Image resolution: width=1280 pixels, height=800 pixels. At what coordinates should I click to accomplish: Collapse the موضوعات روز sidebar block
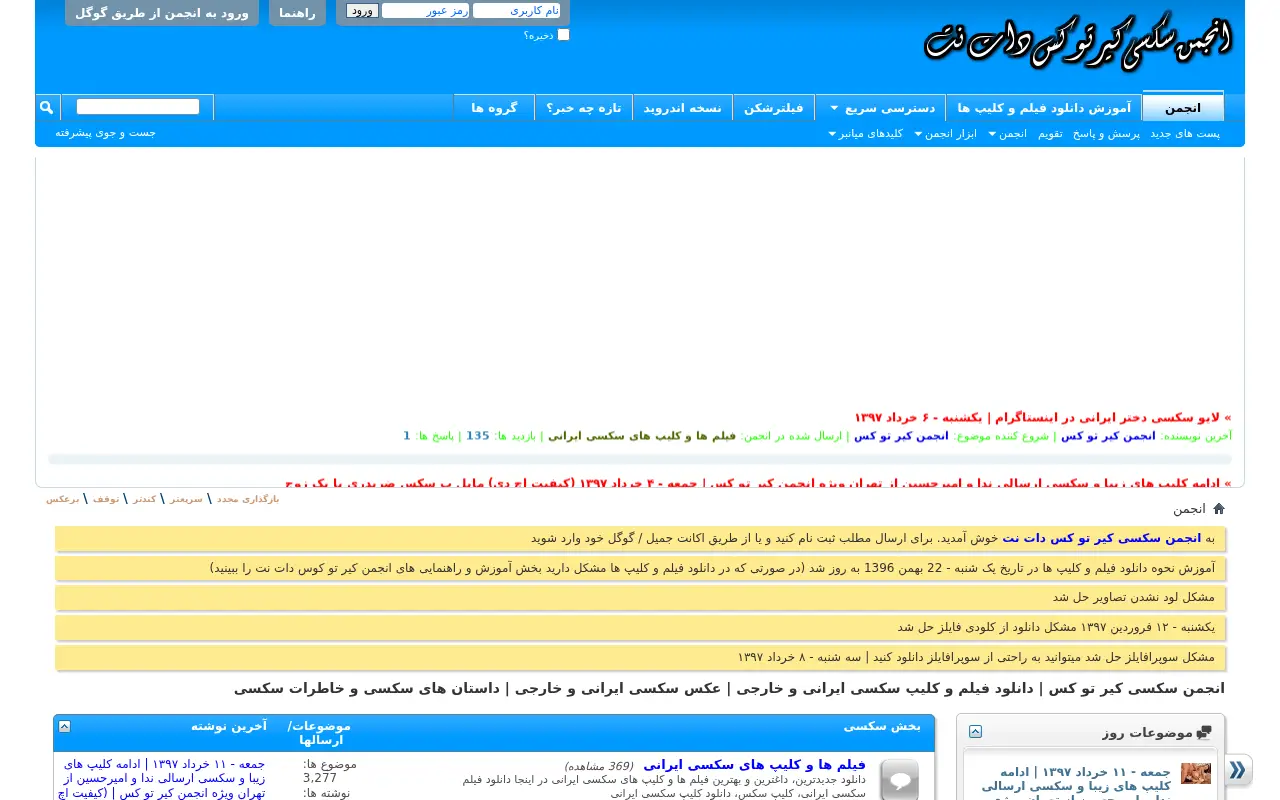975,732
